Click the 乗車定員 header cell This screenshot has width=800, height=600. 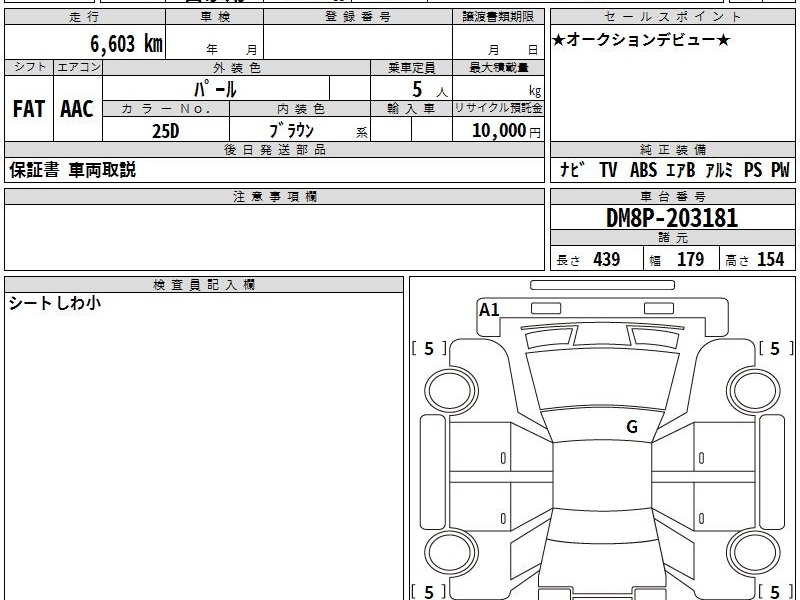(411, 67)
